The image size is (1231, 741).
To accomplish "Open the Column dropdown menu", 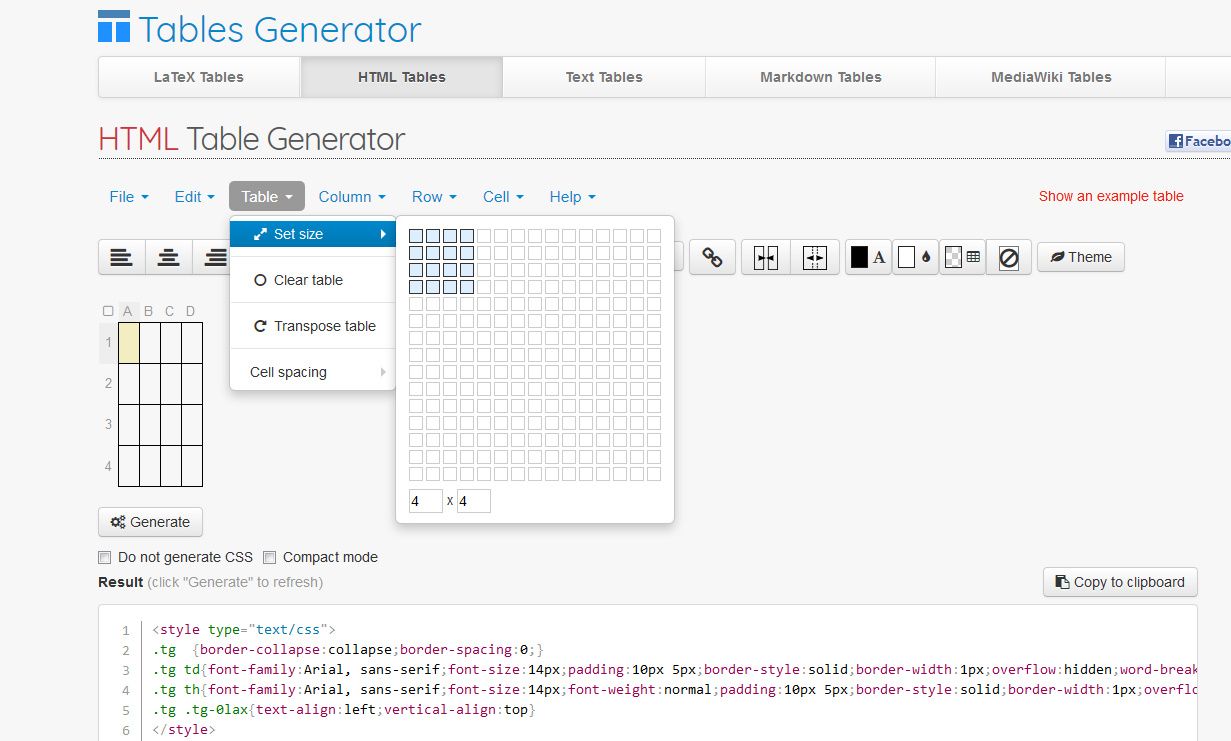I will (352, 197).
